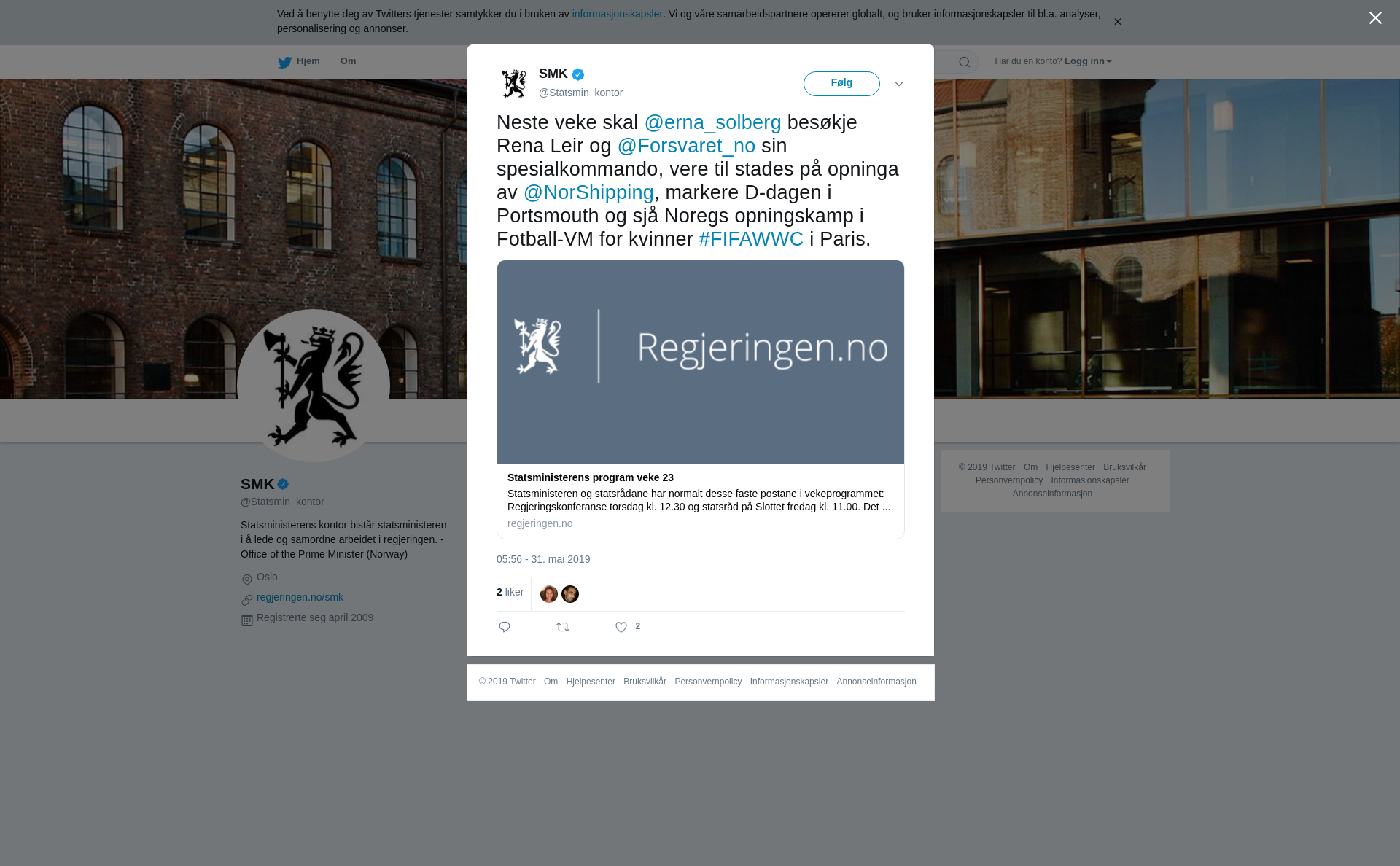Expand tweet options chevron menu
The width and height of the screenshot is (1400, 866).
coord(899,84)
